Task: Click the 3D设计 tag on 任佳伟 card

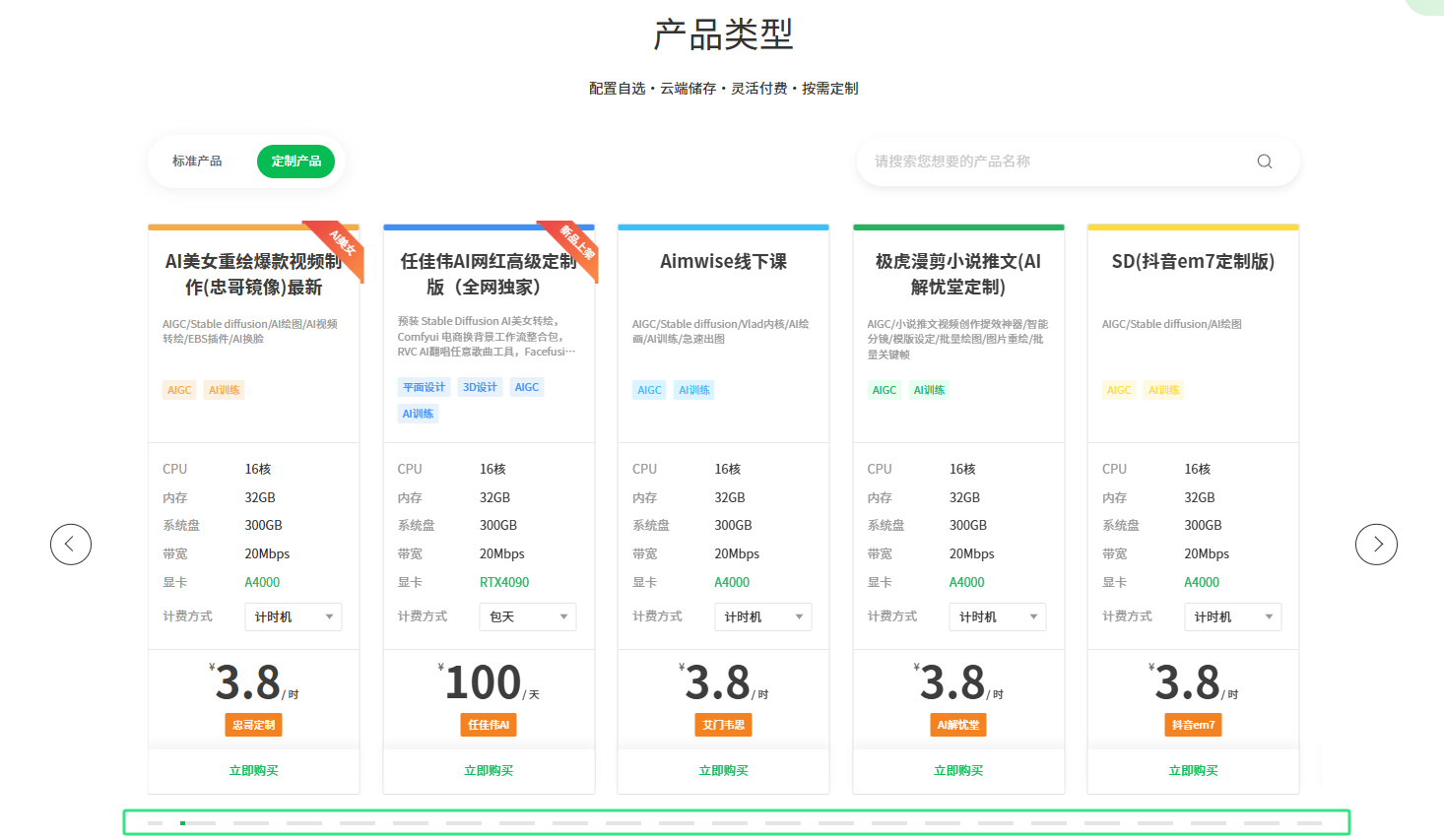Action: 481,387
